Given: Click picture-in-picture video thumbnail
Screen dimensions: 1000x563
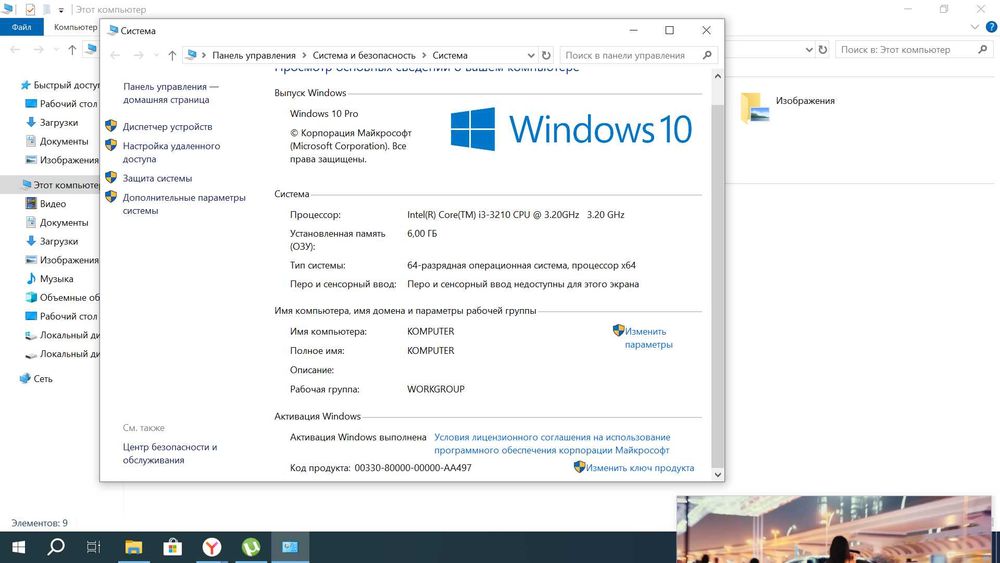Looking at the screenshot, I should 834,529.
